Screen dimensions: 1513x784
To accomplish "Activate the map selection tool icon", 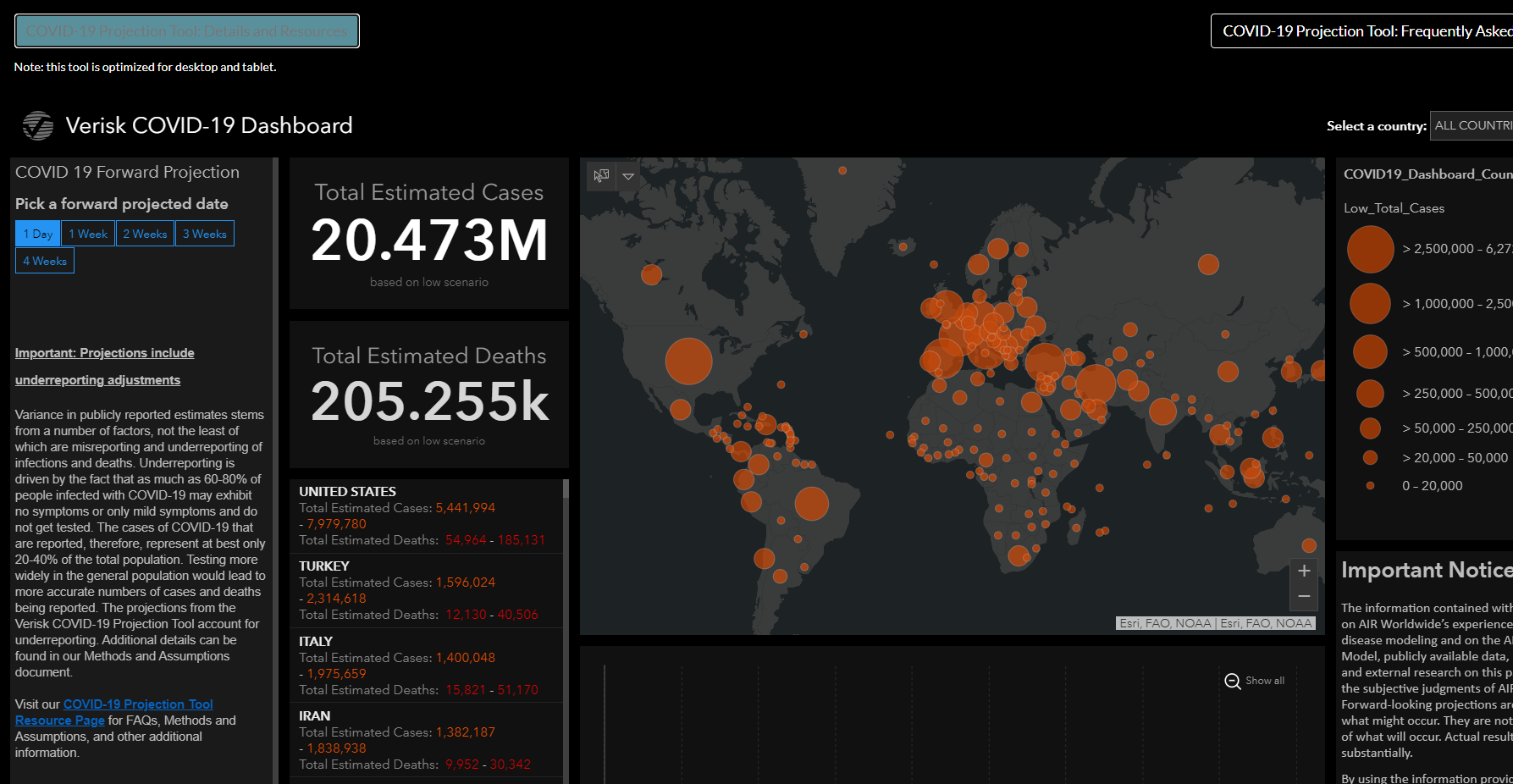I will click(x=601, y=176).
